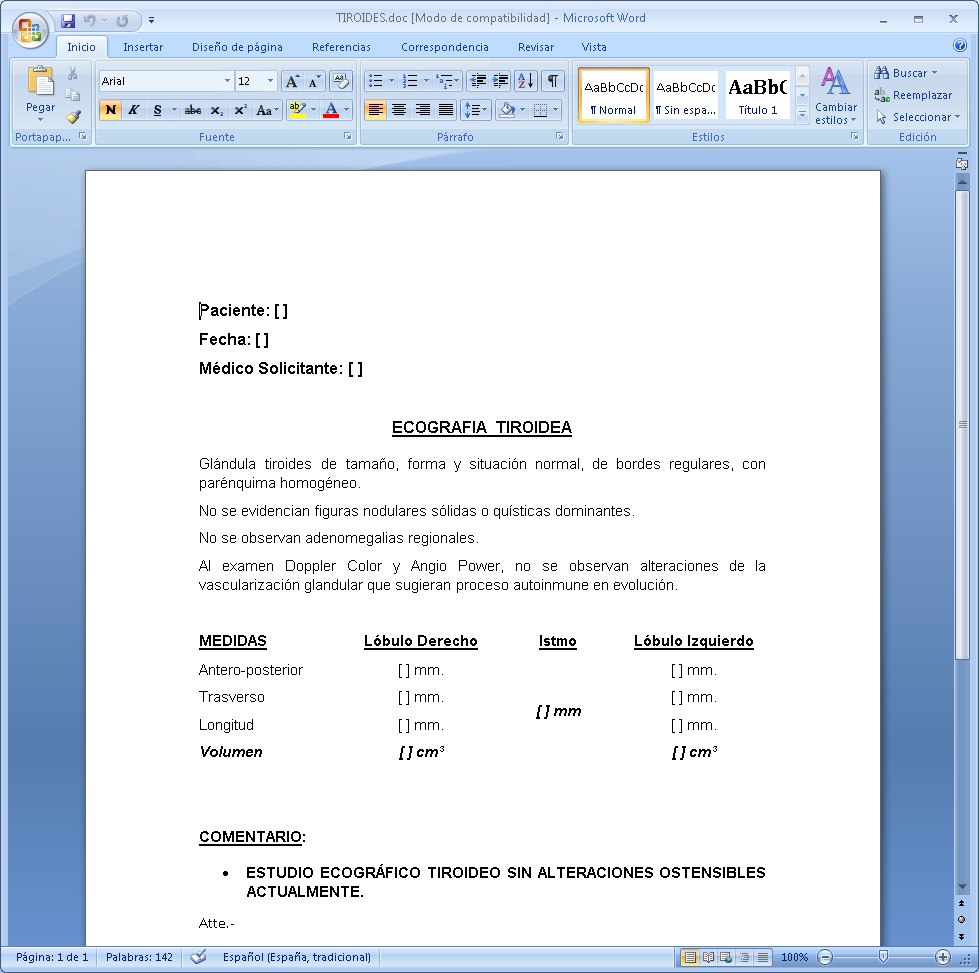Open the Revisar ribbon tab
Viewport: 979px width, 973px height.
click(535, 47)
